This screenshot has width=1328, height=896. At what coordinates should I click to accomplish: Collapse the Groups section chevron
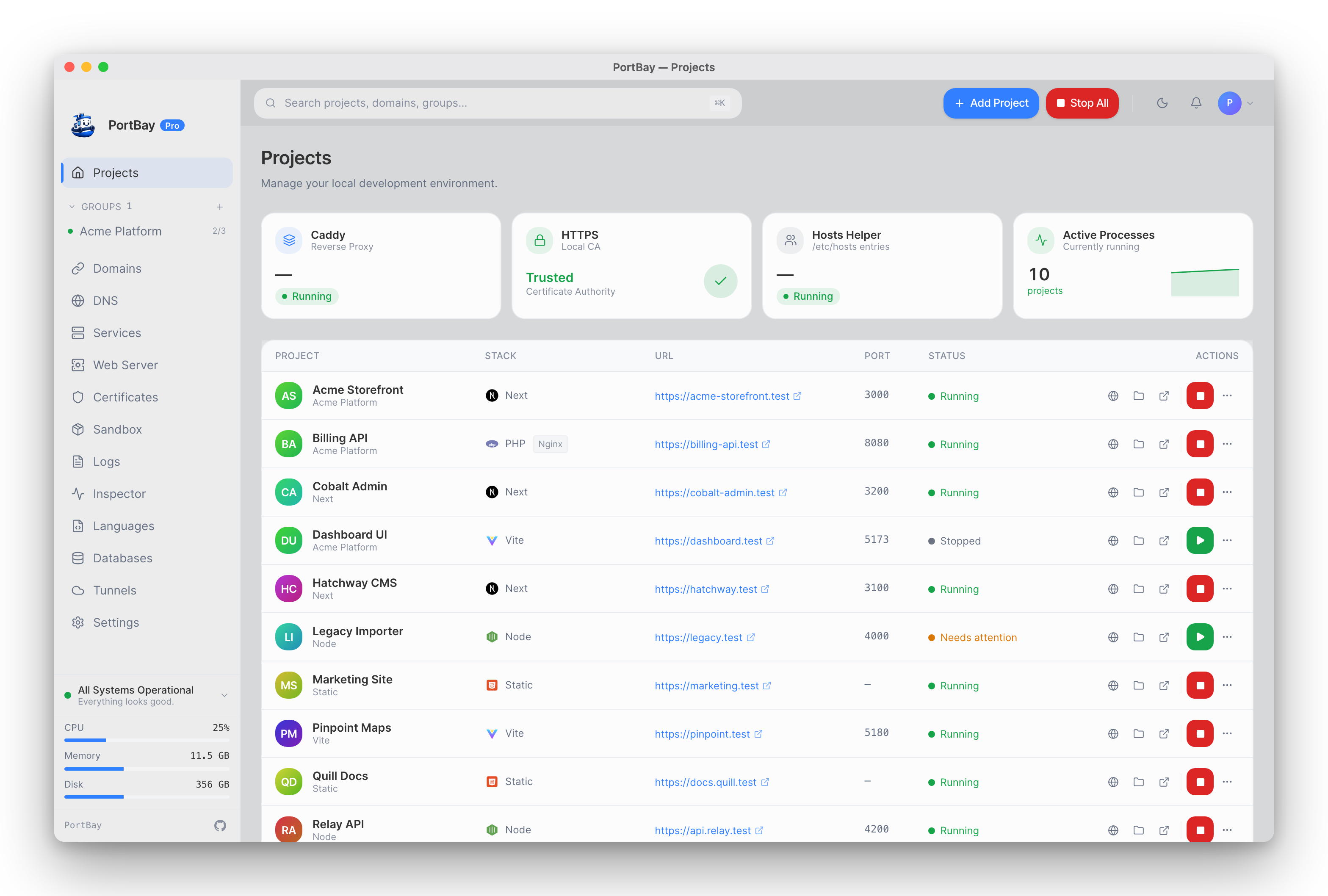tap(72, 207)
